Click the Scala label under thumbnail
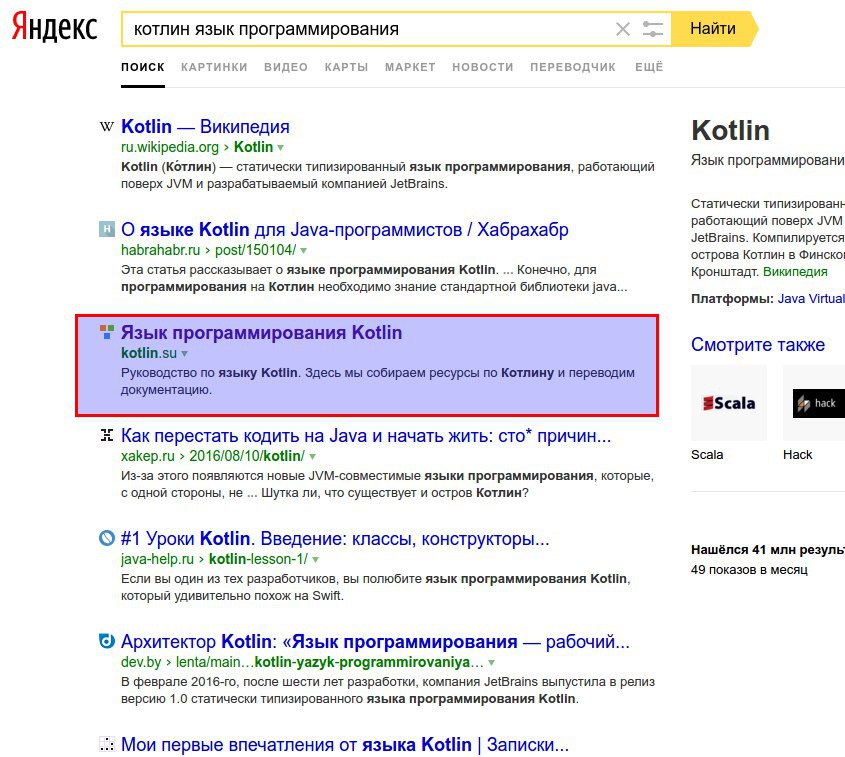845x757 pixels. coord(707,455)
